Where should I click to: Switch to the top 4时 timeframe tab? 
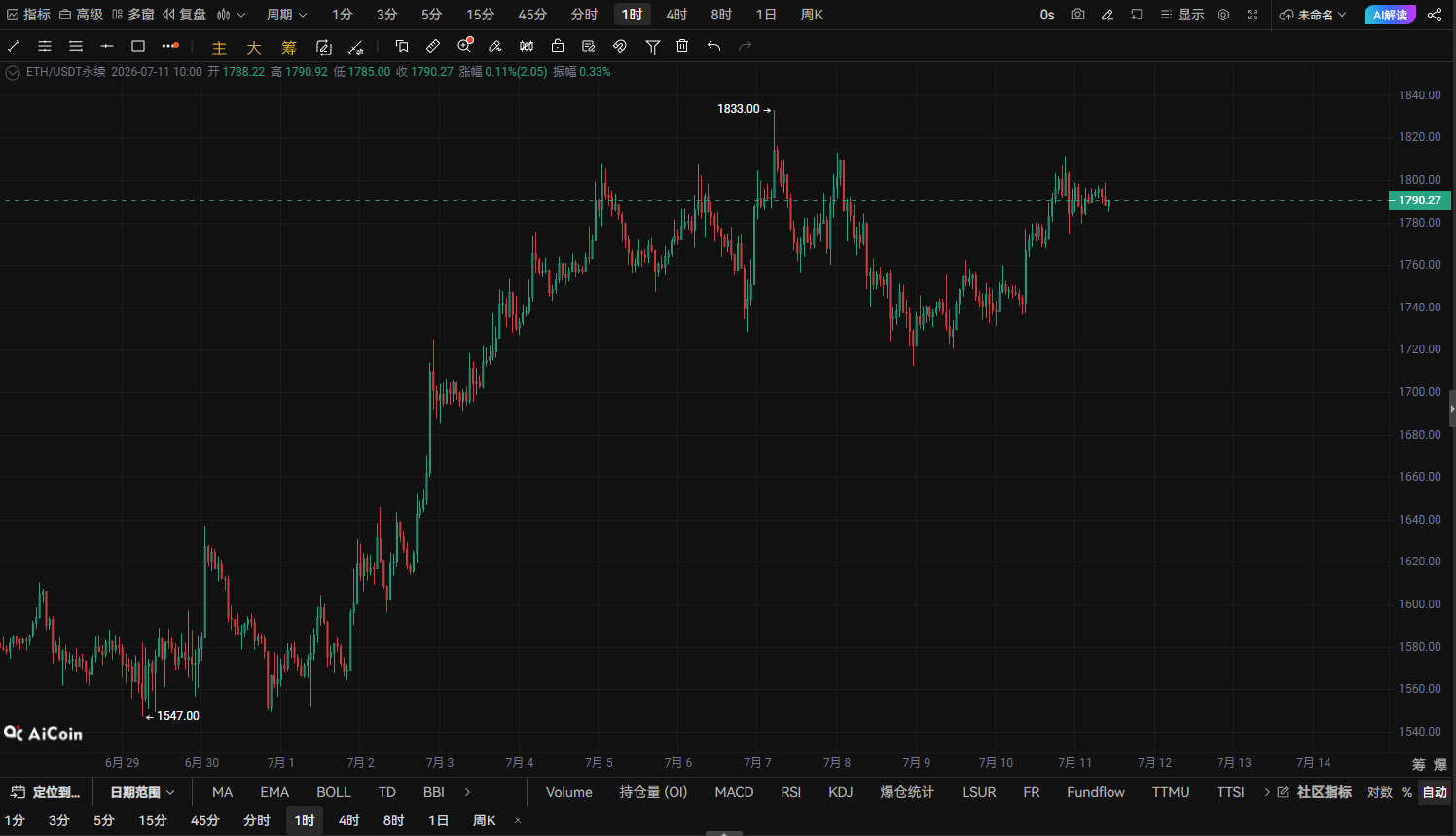676,15
